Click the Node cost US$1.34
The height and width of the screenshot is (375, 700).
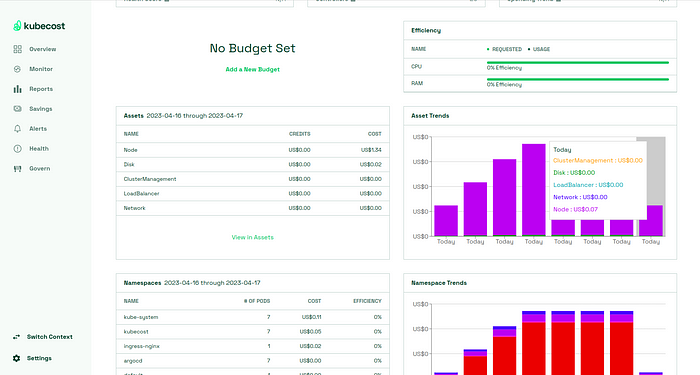tap(371, 150)
